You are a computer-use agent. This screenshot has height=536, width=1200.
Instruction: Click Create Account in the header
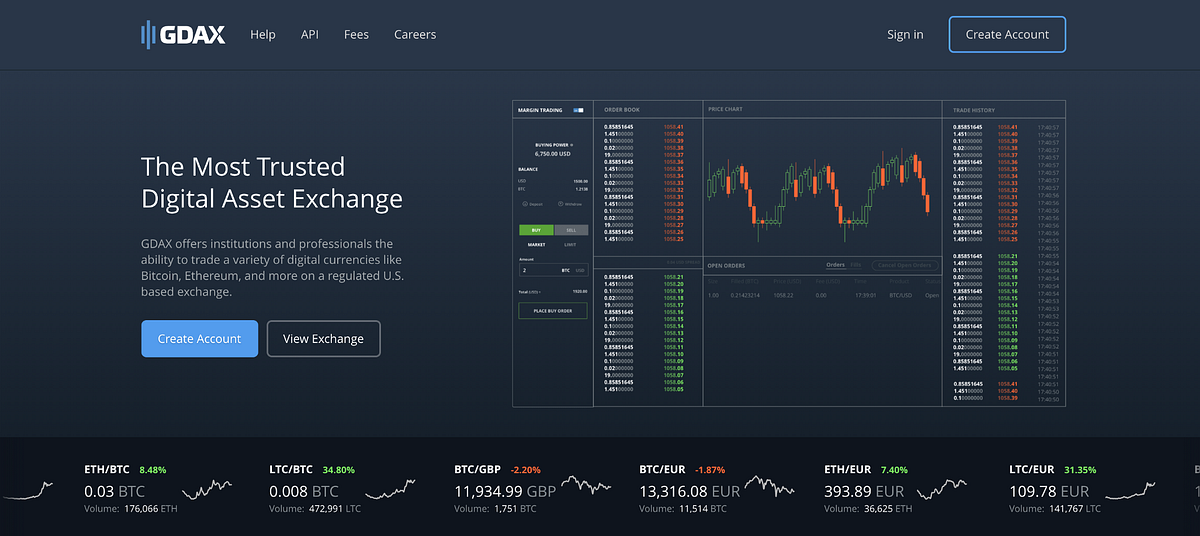(1007, 34)
